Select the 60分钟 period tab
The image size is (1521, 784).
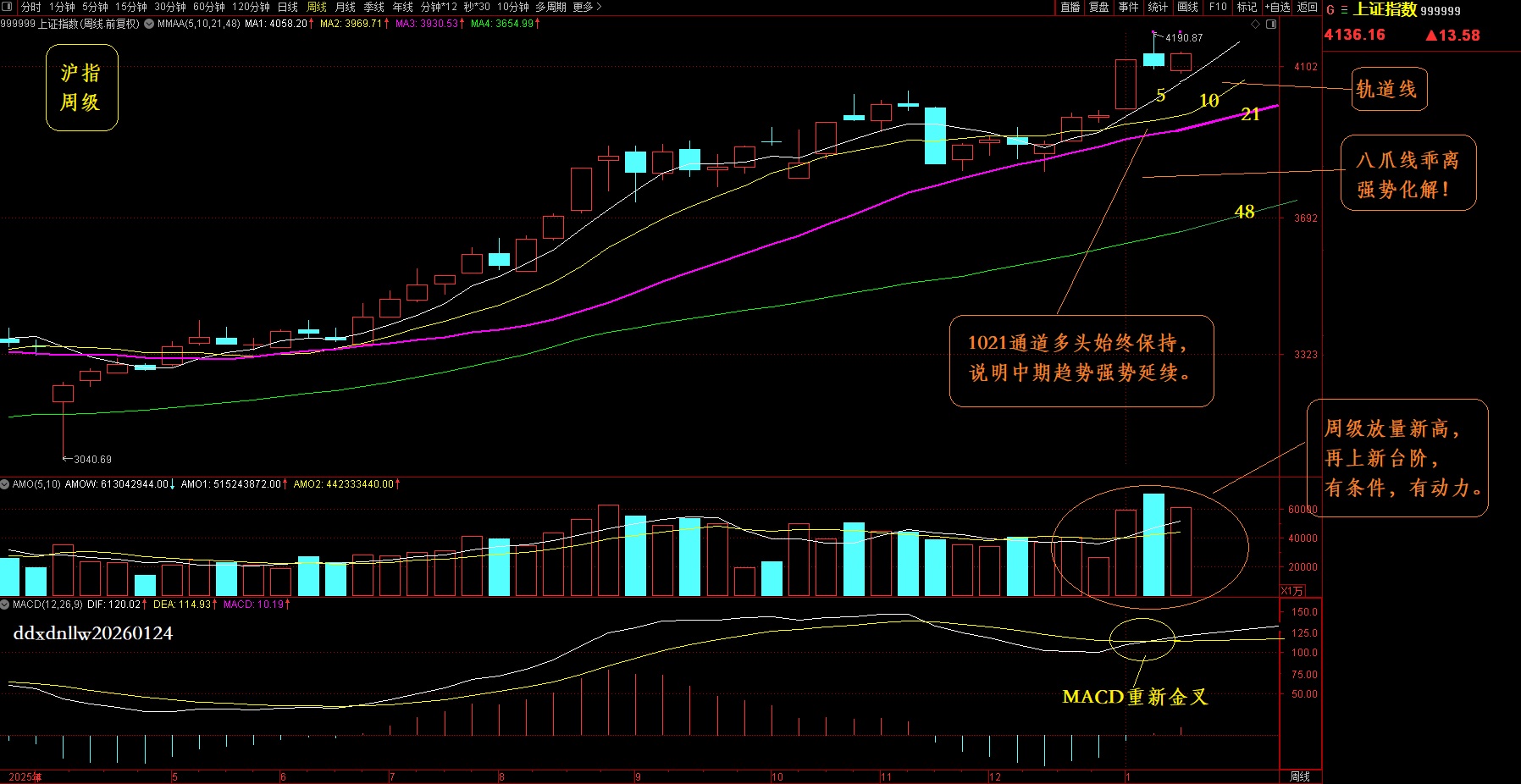(x=209, y=7)
